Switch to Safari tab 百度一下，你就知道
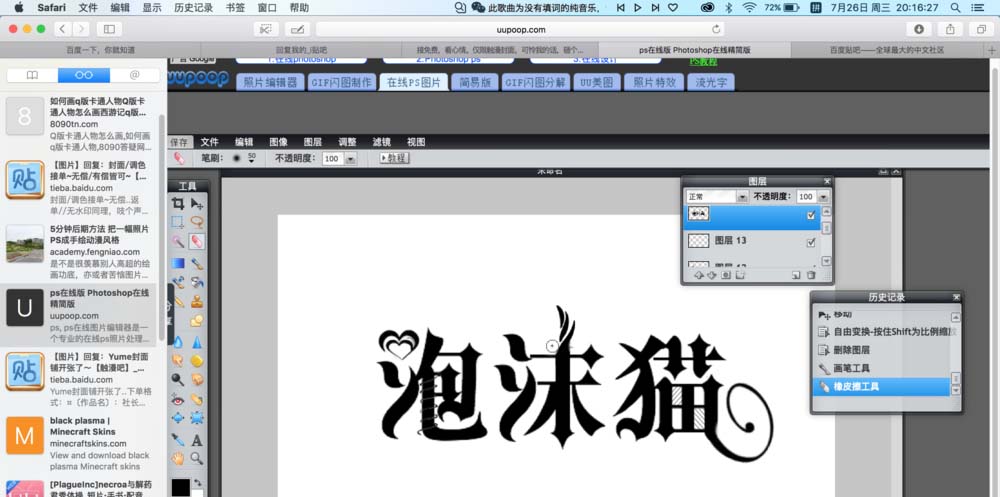 tap(101, 50)
